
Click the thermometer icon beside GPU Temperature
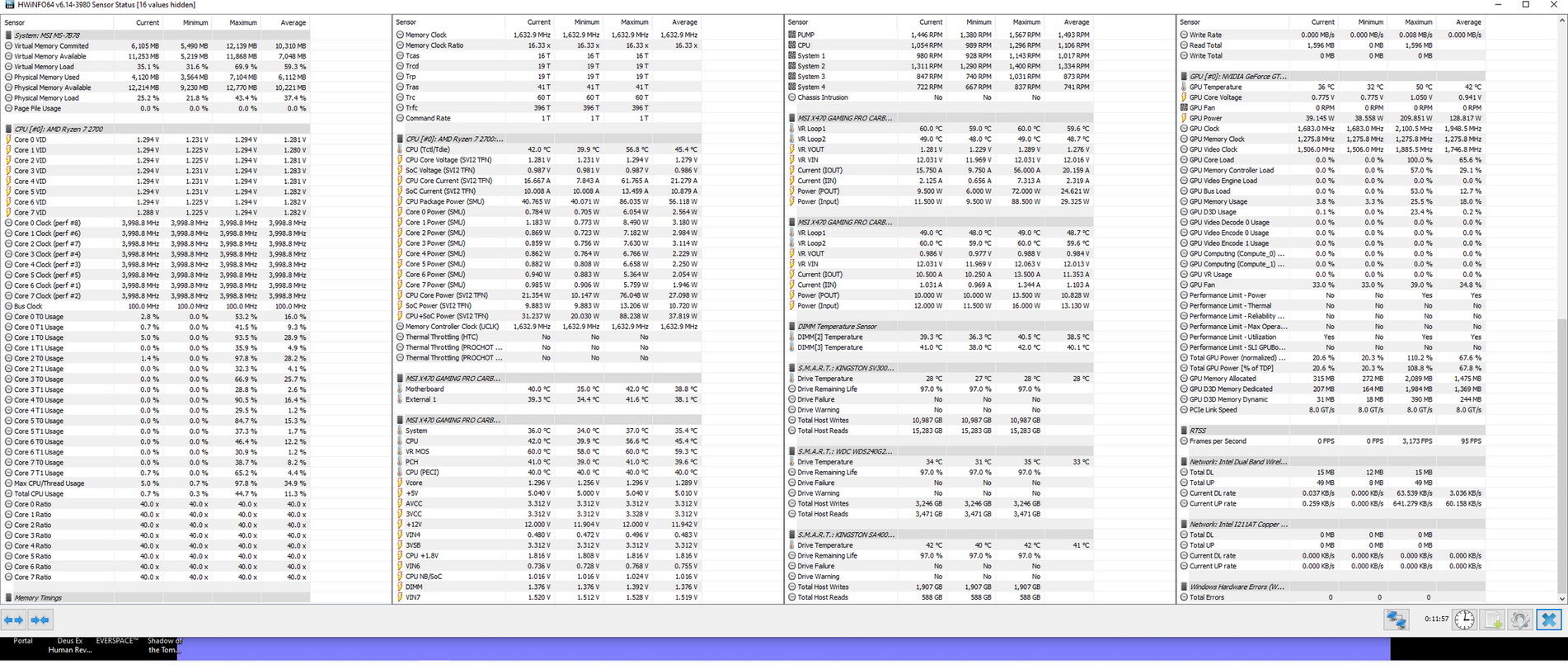(x=1184, y=87)
